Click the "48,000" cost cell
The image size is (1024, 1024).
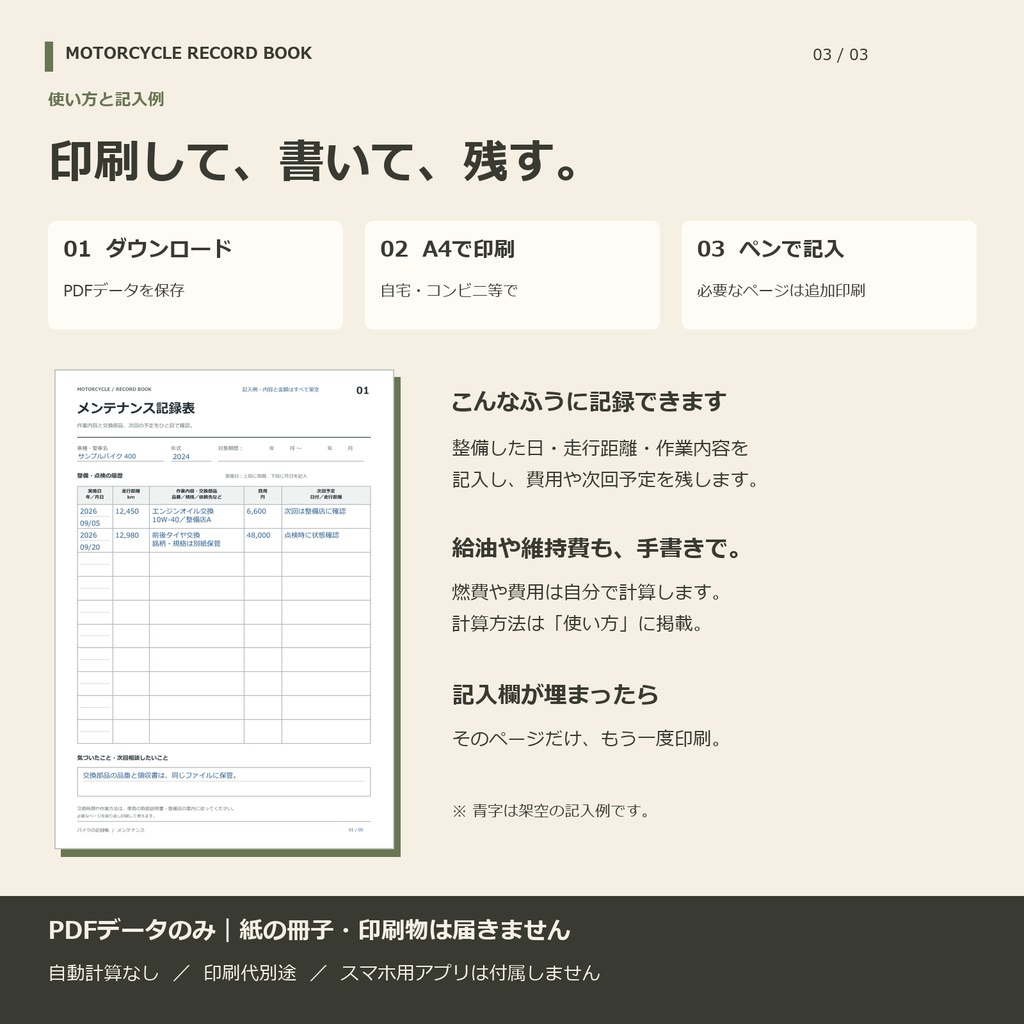click(x=258, y=535)
